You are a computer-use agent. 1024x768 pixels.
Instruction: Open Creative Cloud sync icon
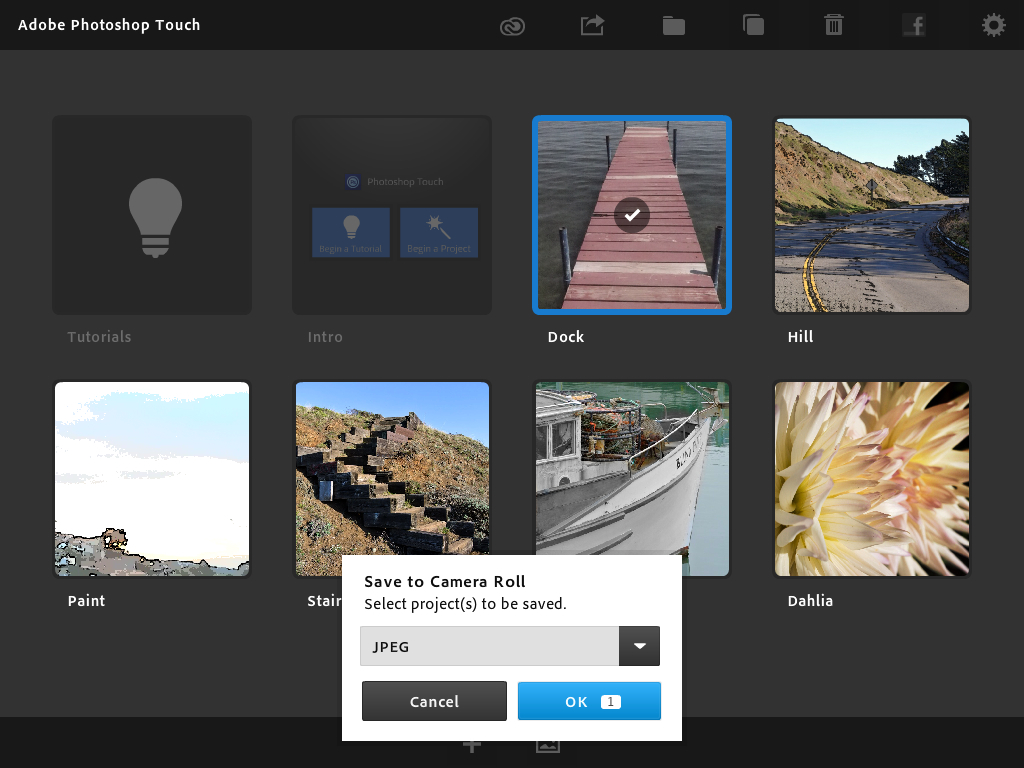click(x=513, y=26)
